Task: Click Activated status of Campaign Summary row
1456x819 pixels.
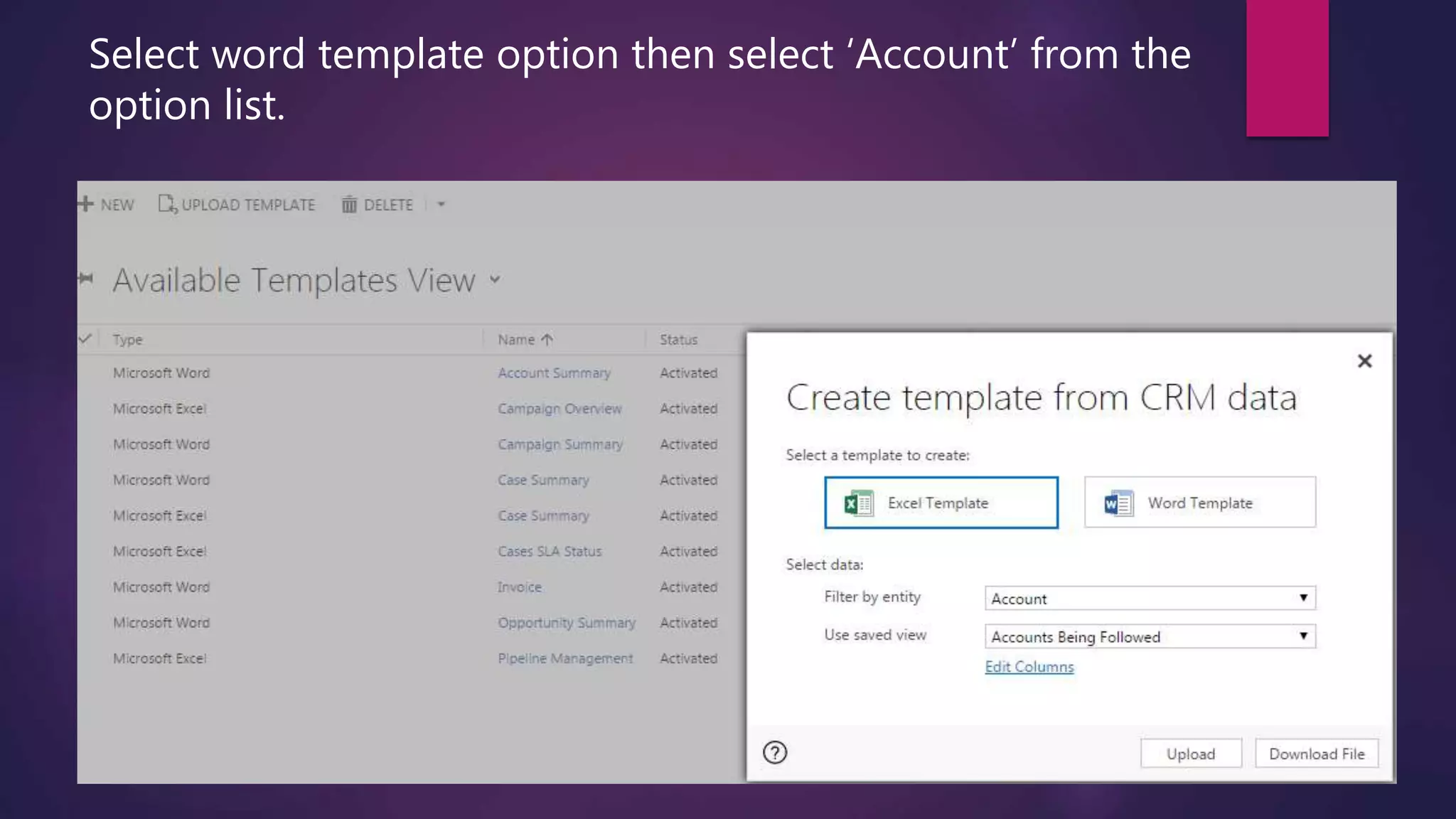Action: coord(688,444)
